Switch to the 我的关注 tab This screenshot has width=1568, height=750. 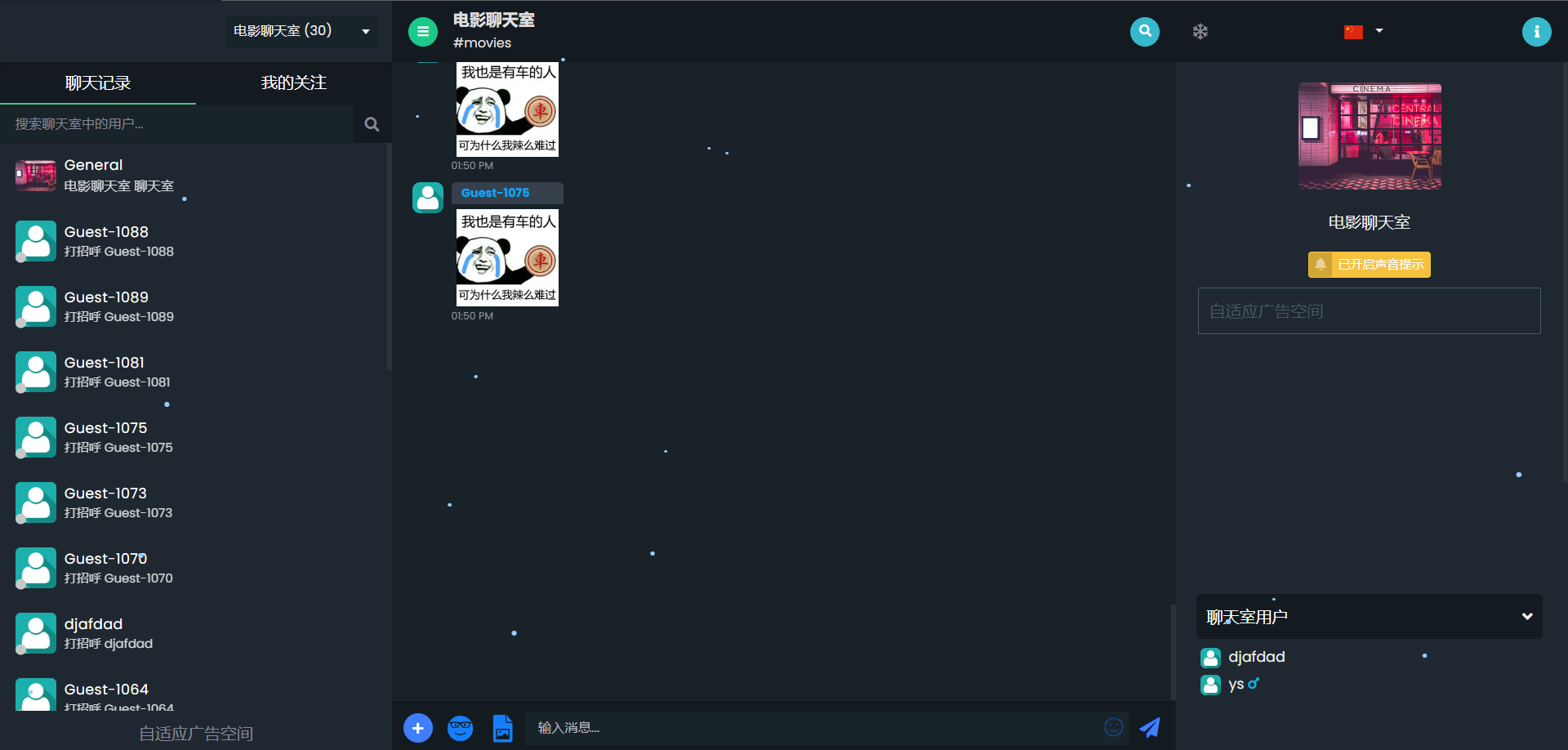click(x=293, y=83)
